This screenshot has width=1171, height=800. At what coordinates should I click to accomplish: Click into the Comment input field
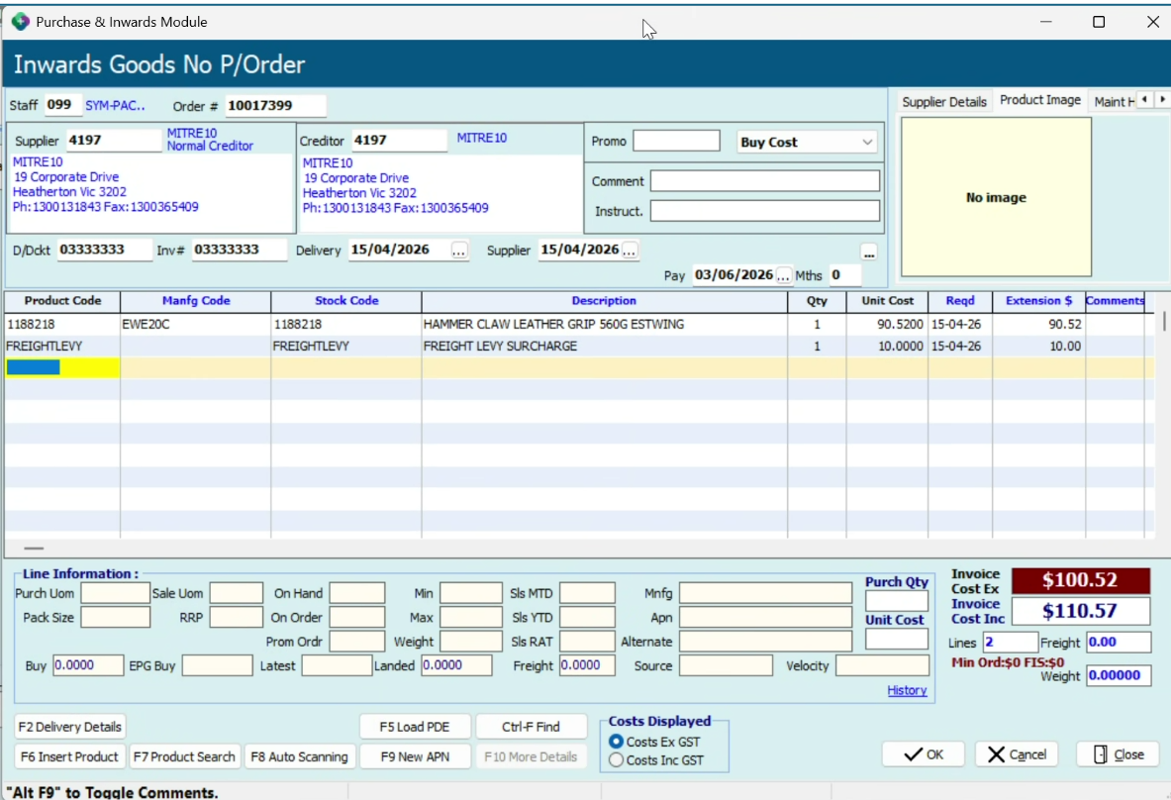(x=764, y=181)
